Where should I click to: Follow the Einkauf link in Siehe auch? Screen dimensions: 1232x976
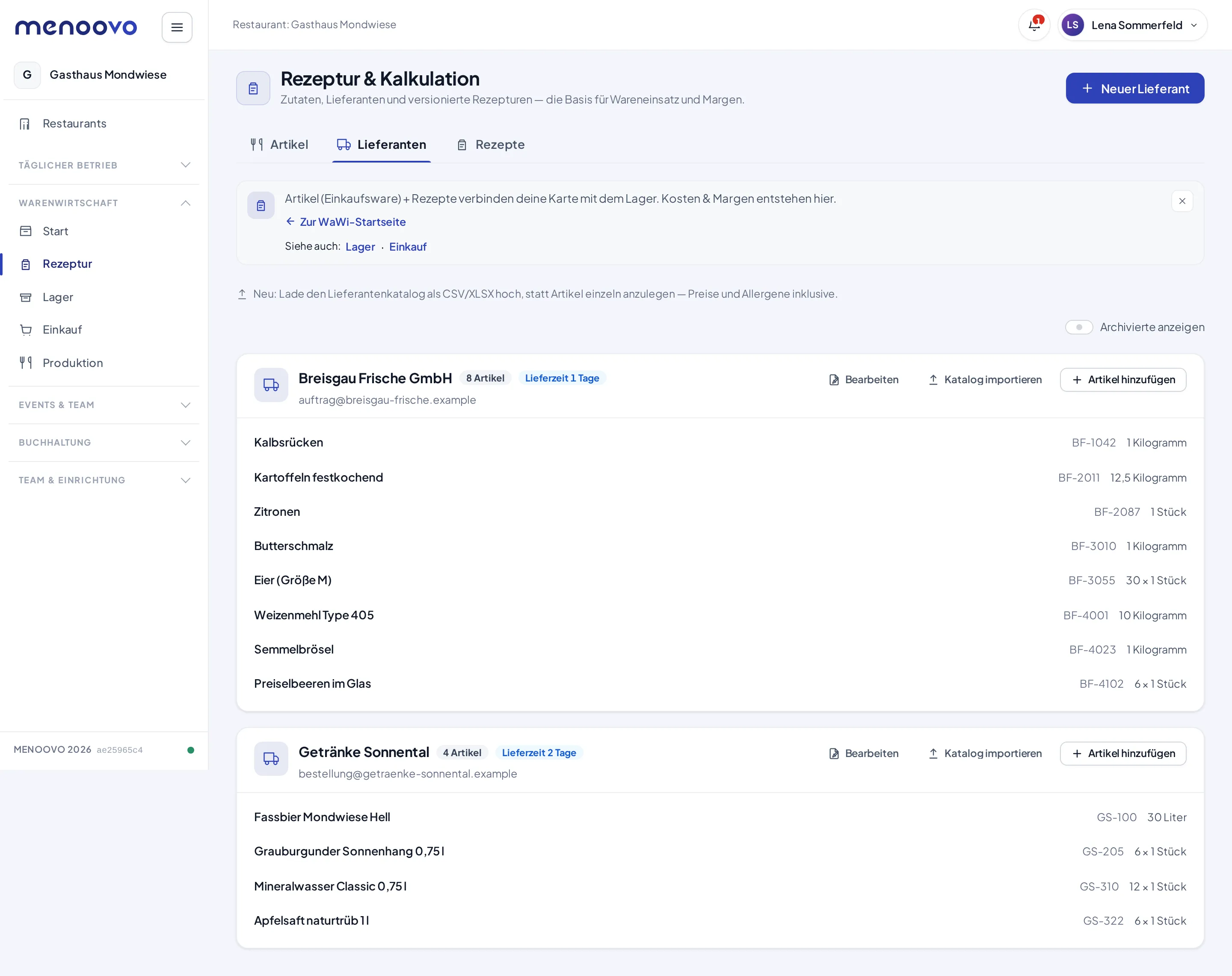[408, 247]
